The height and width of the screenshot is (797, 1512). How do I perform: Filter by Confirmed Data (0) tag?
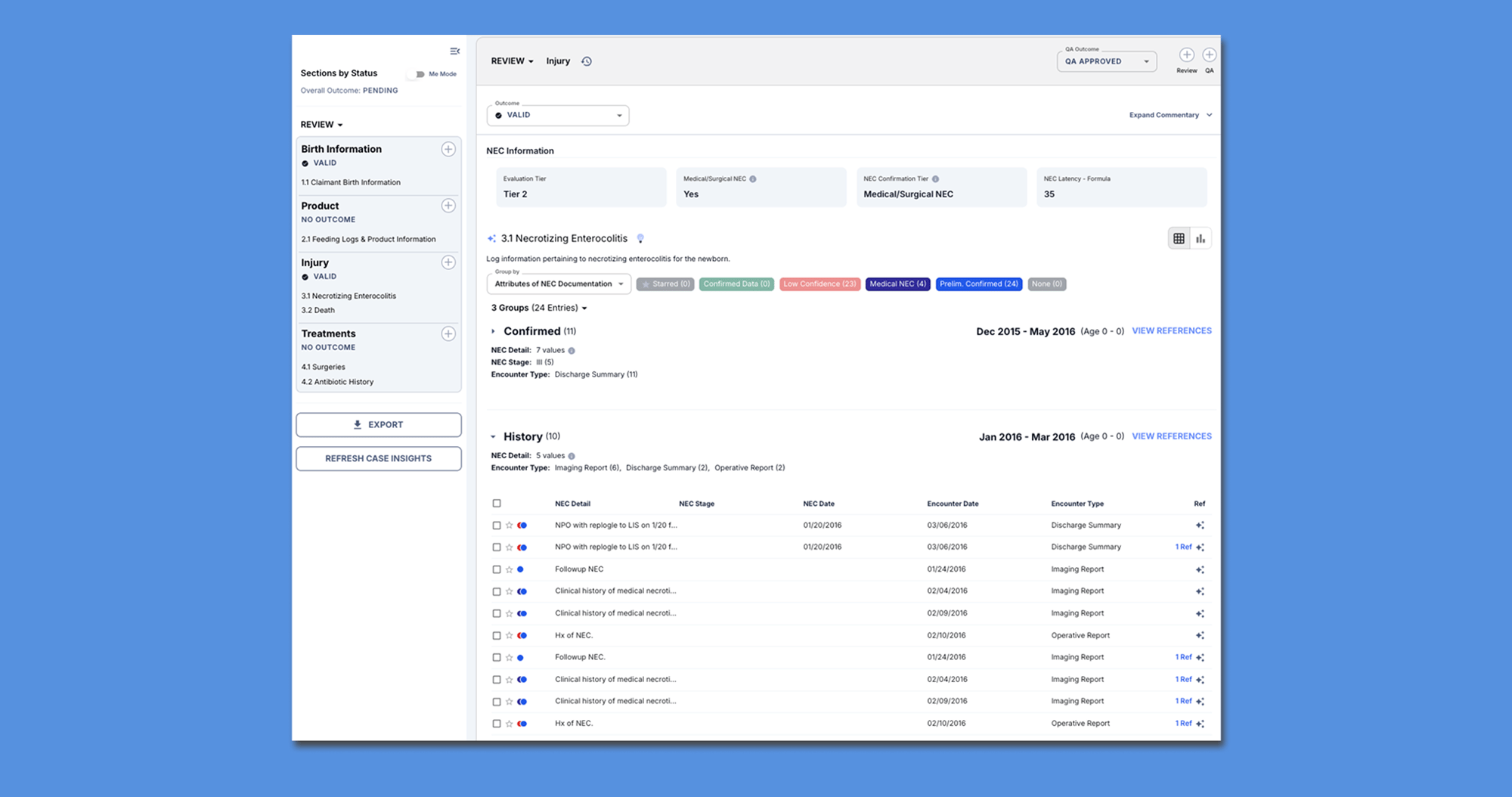tap(736, 284)
